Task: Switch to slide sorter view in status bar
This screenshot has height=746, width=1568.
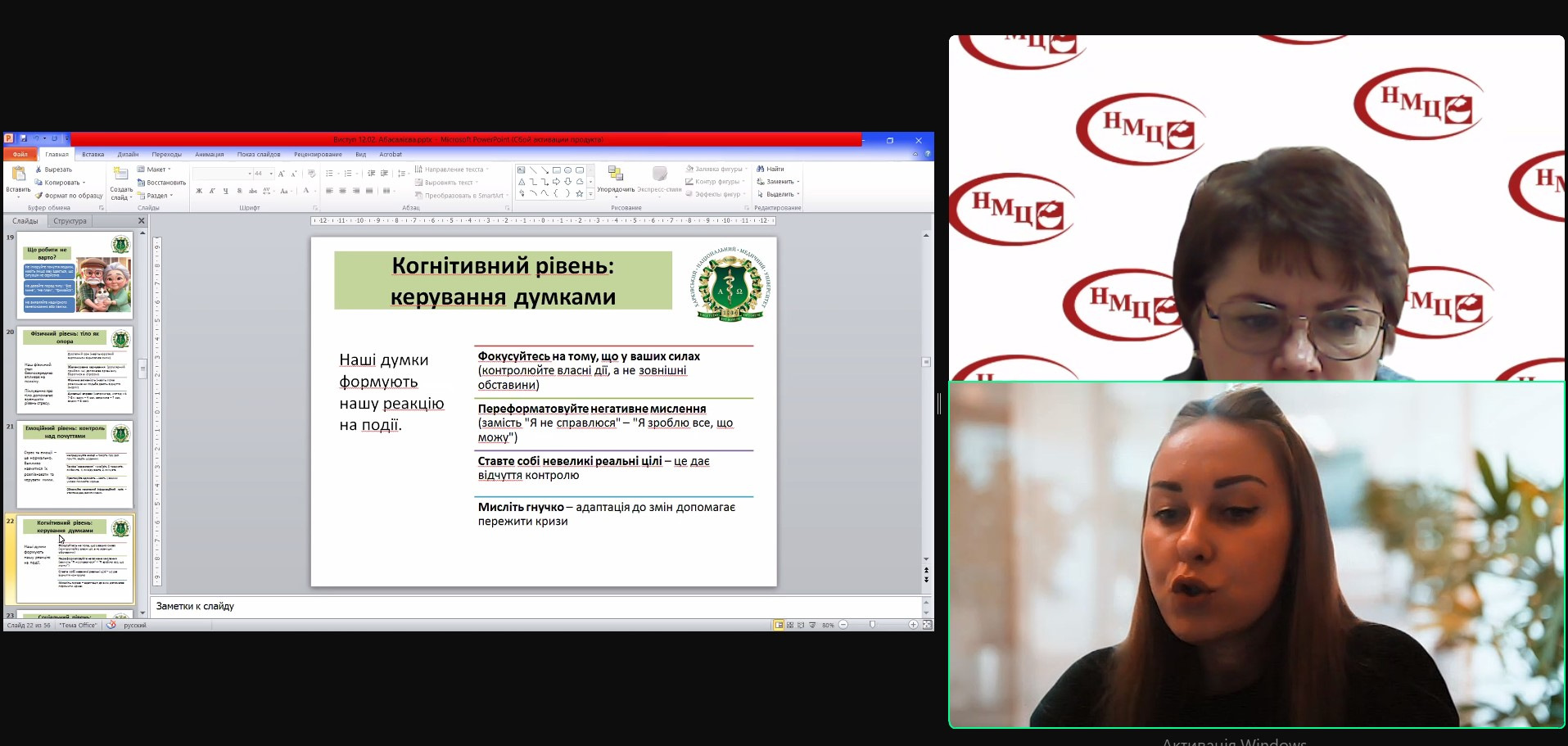Action: coord(789,625)
